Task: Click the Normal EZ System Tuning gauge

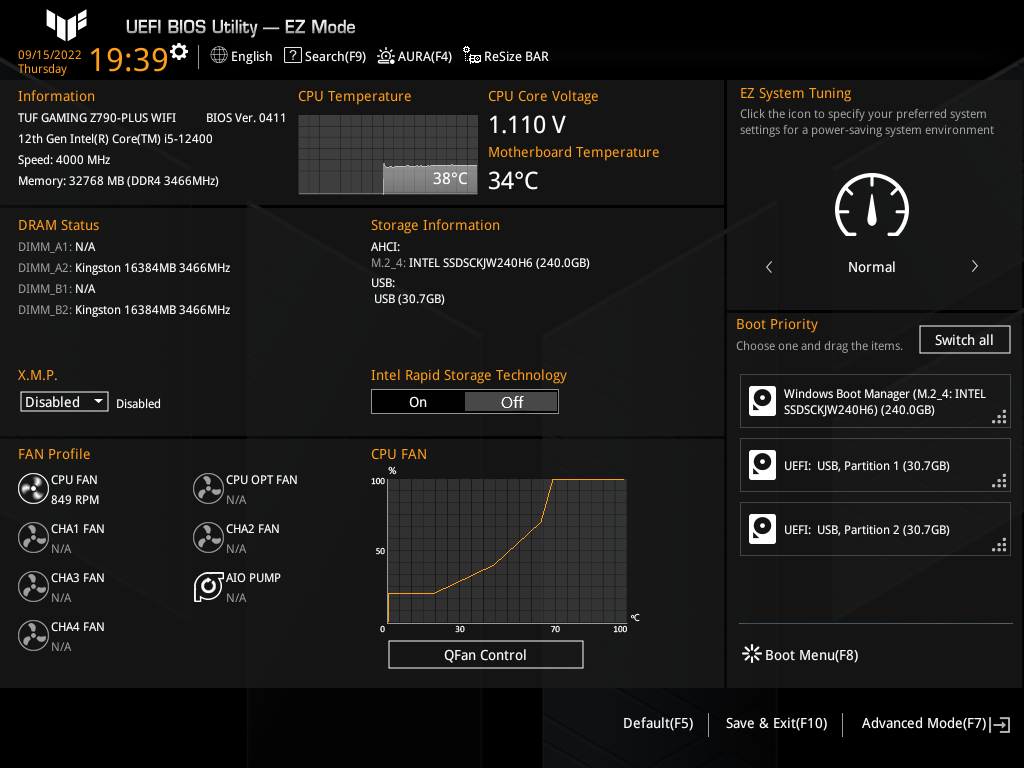Action: point(871,206)
